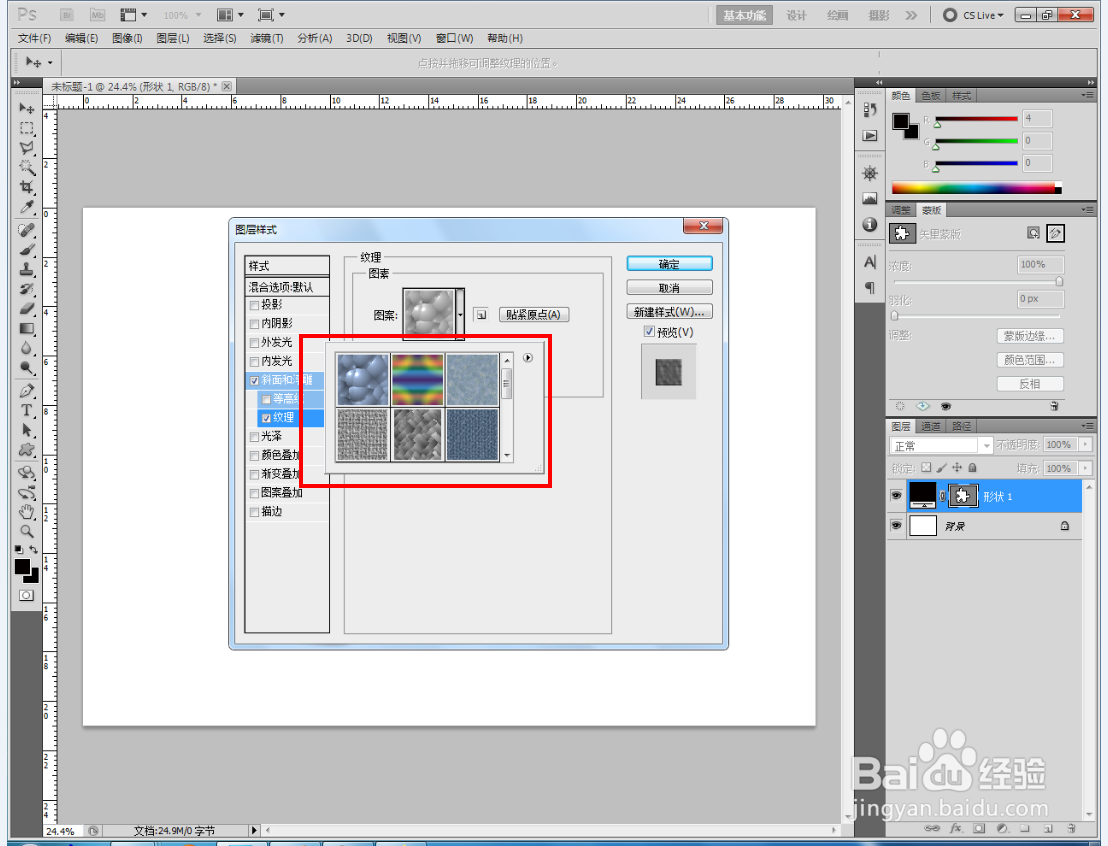Enable the 投影 drop shadow checkbox
Screen dimensions: 1108x846
click(x=254, y=305)
